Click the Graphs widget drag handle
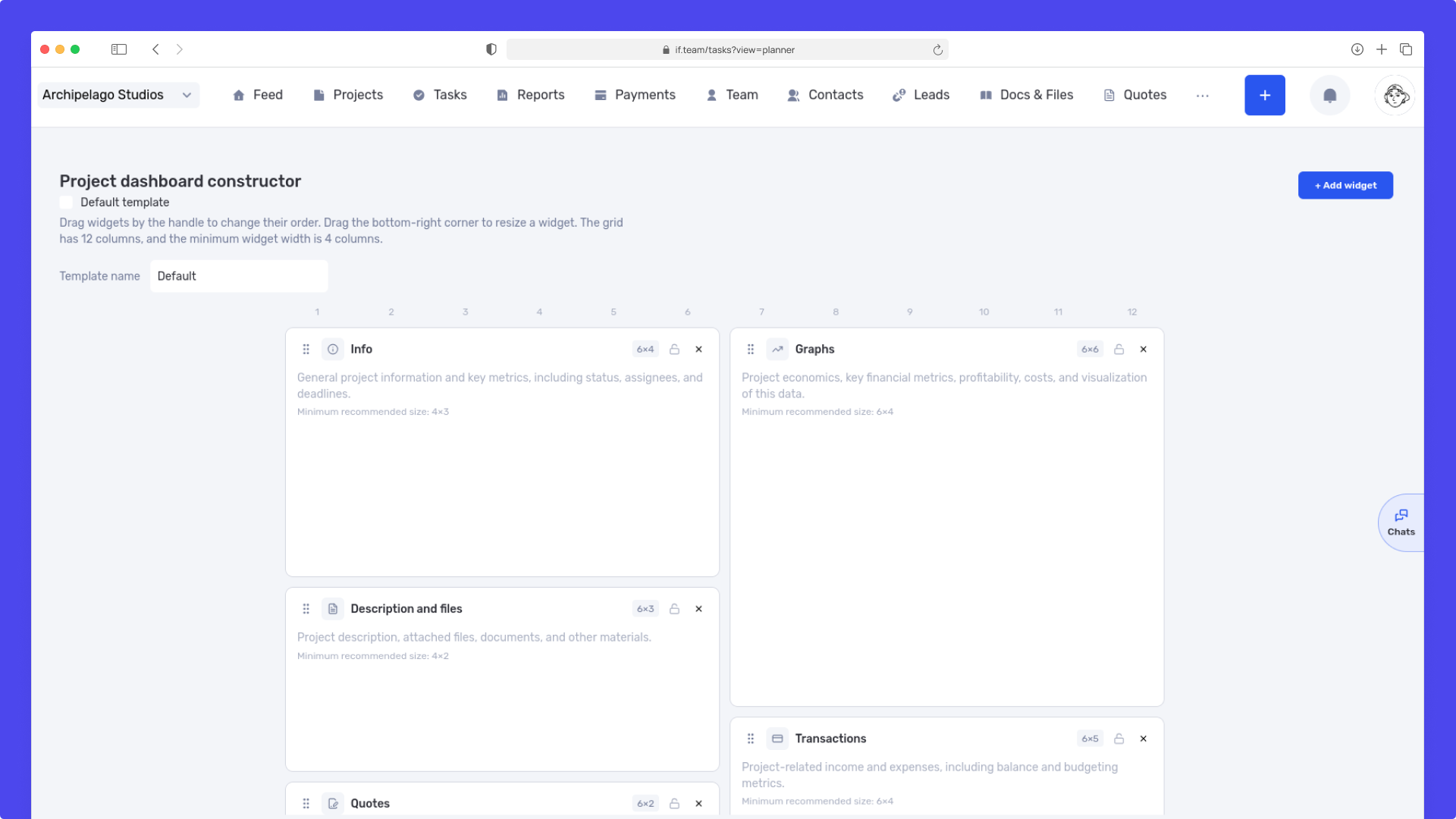The height and width of the screenshot is (819, 1456). point(750,350)
